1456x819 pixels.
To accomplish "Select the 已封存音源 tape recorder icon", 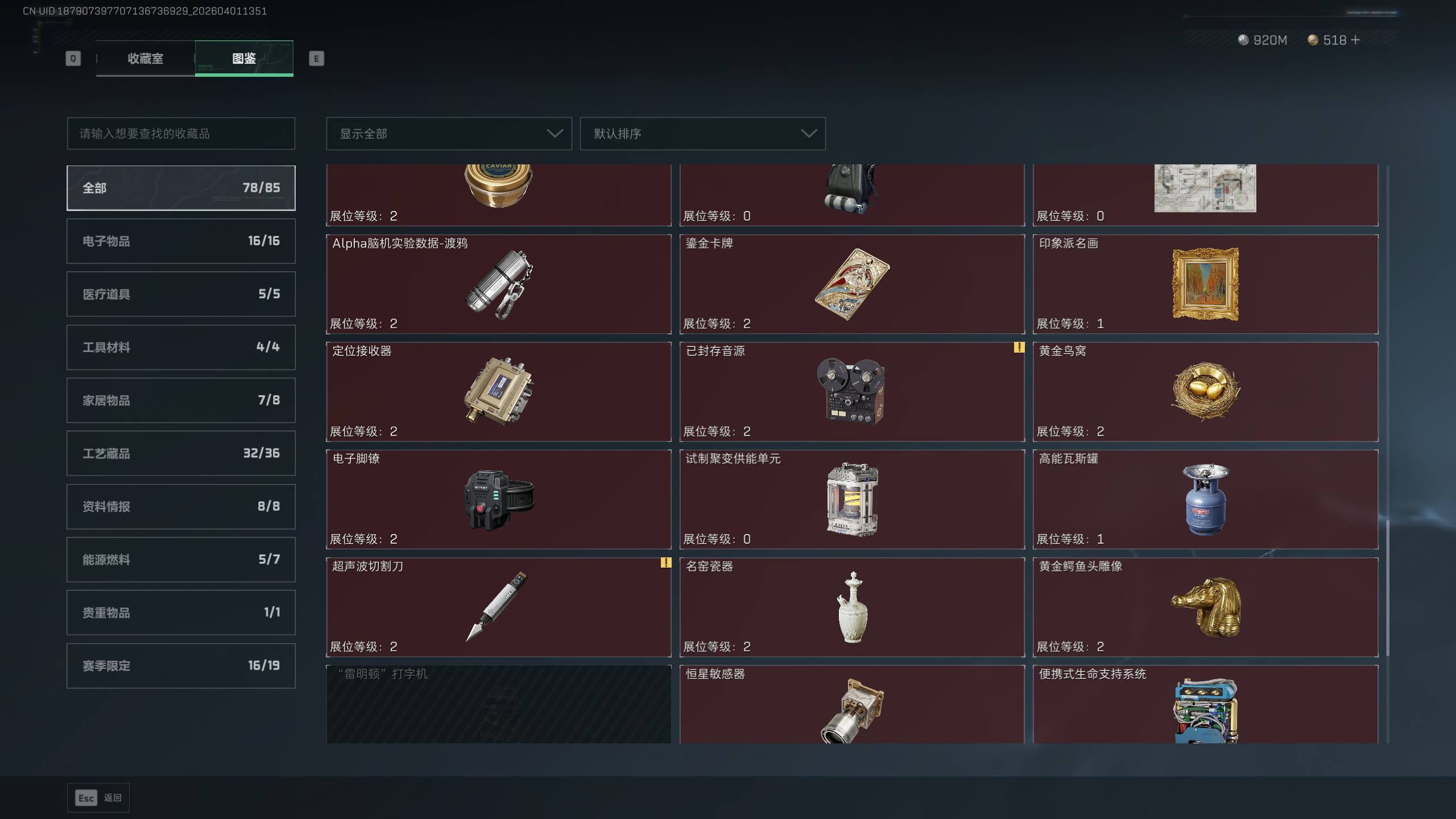I will pos(851,392).
